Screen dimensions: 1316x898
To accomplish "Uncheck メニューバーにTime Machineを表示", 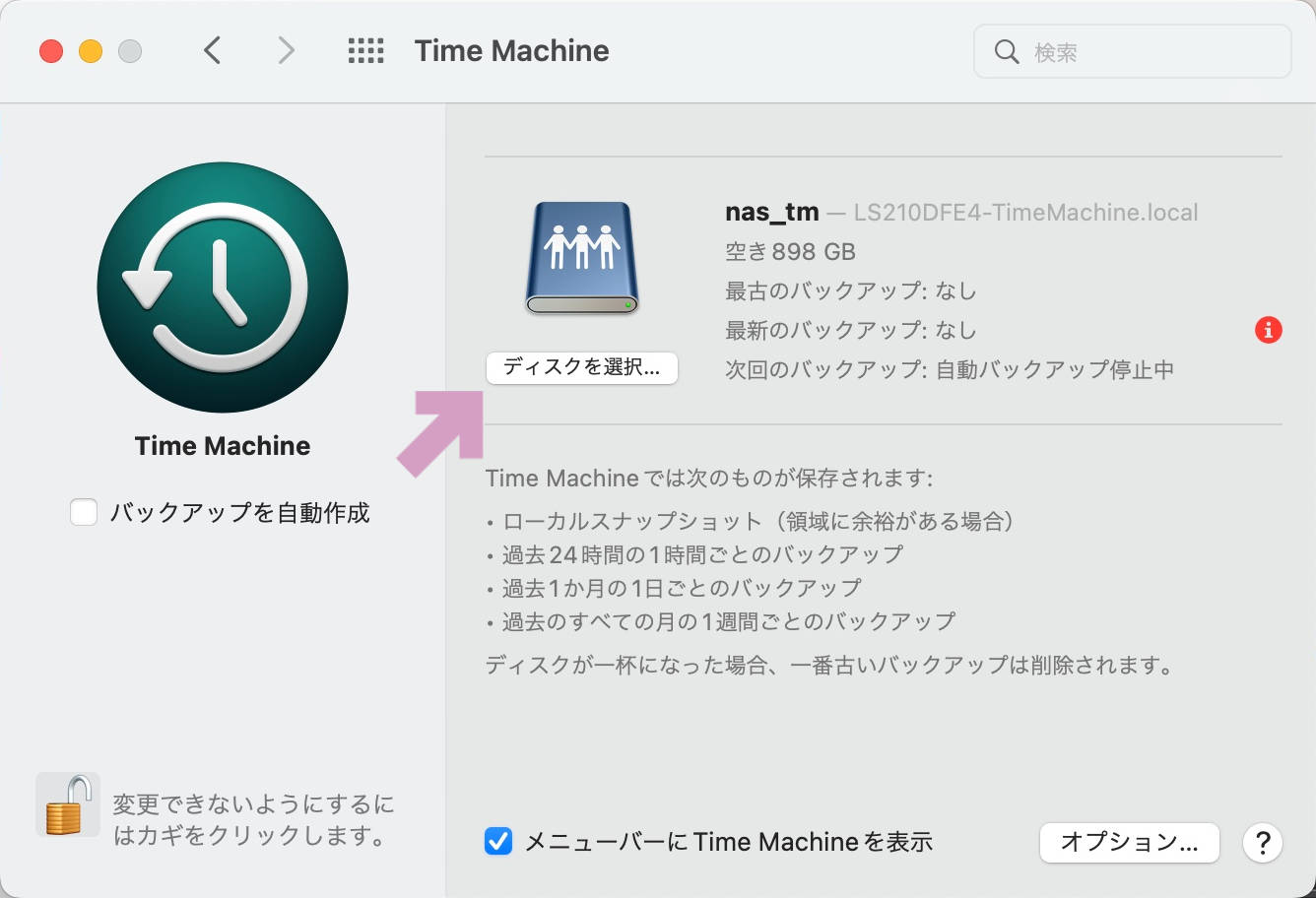I will tap(498, 841).
